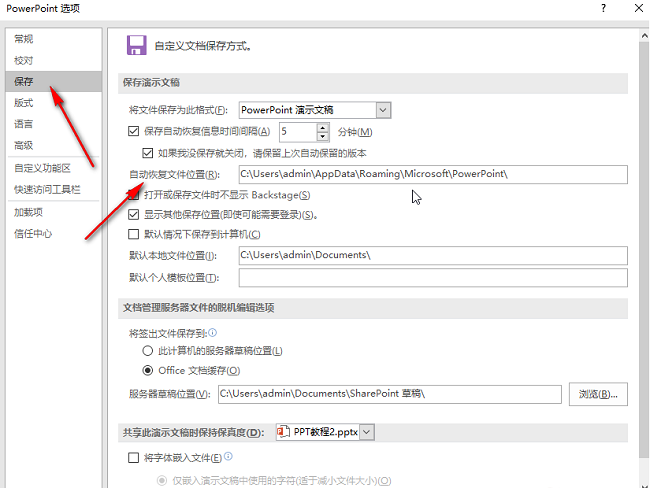650x488 pixels.
Task: Open the 版式 category
Action: [x=54, y=103]
